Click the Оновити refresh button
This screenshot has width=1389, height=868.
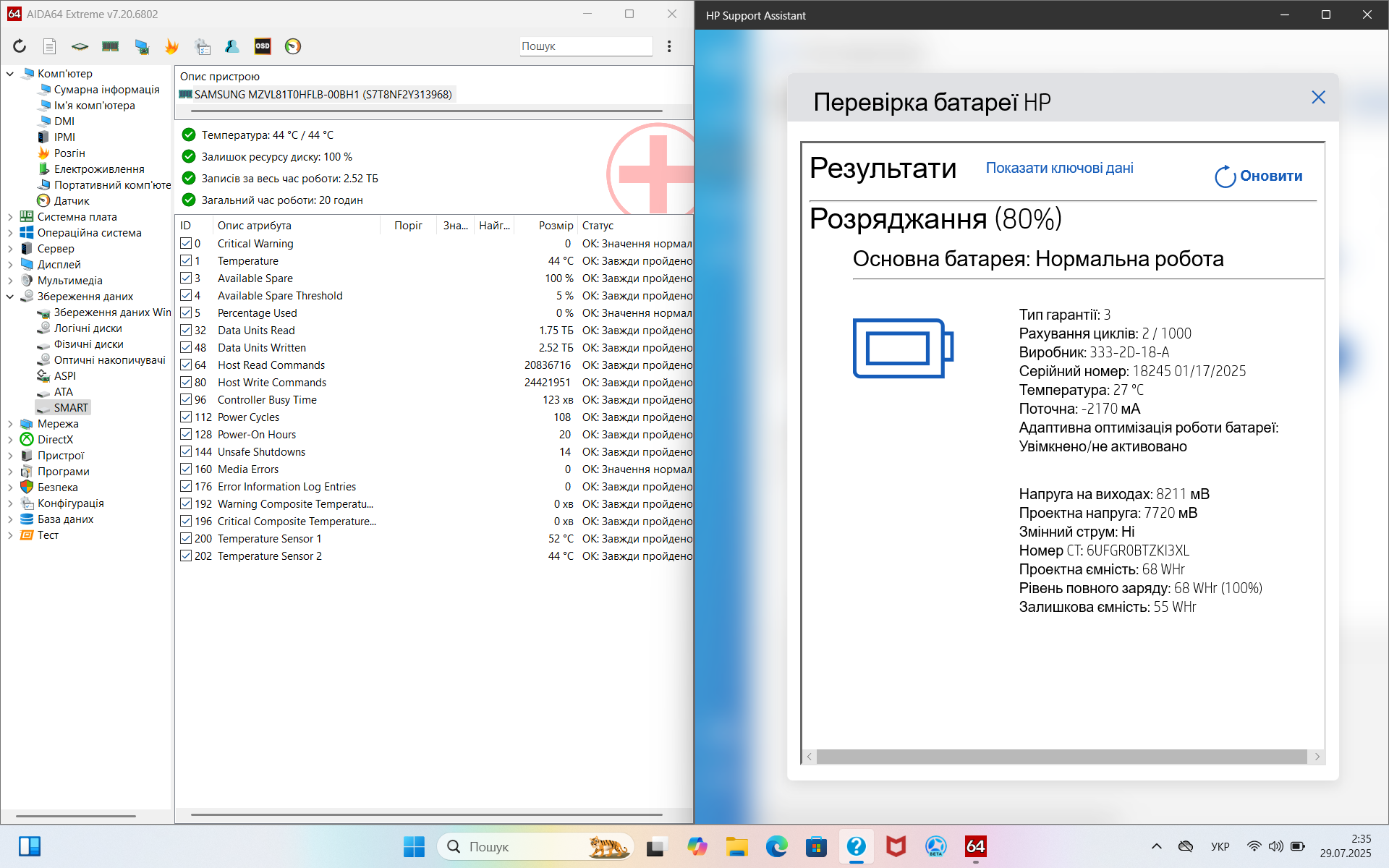pyautogui.click(x=1259, y=176)
